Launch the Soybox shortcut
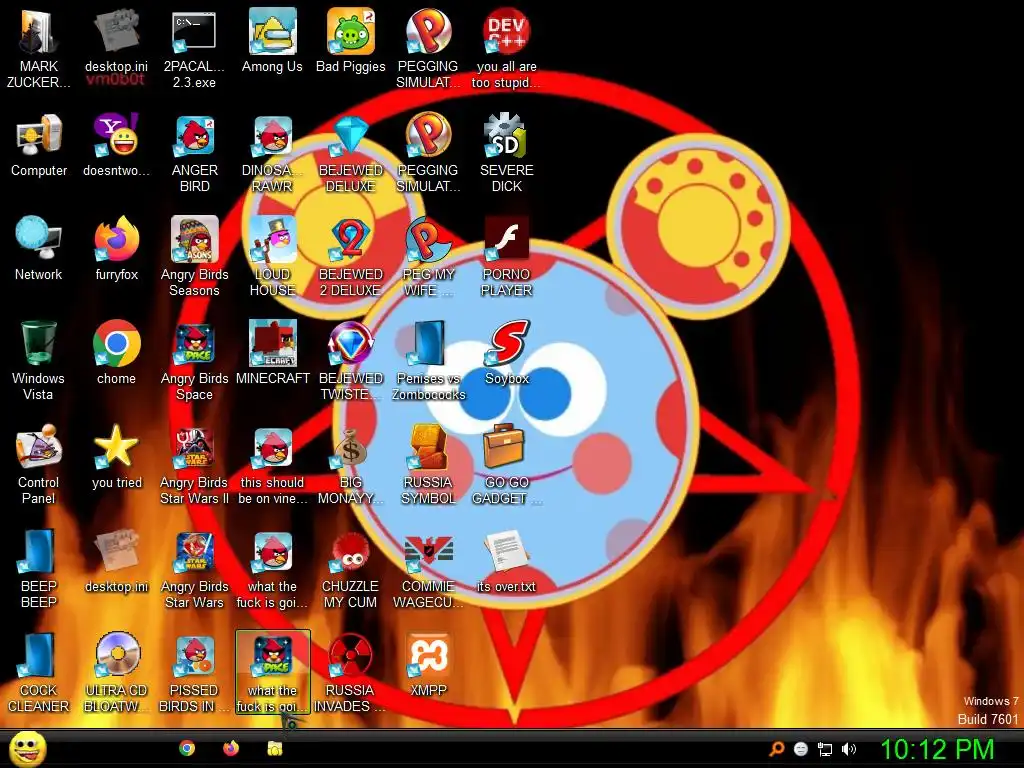Viewport: 1024px width, 768px height. pyautogui.click(x=507, y=353)
